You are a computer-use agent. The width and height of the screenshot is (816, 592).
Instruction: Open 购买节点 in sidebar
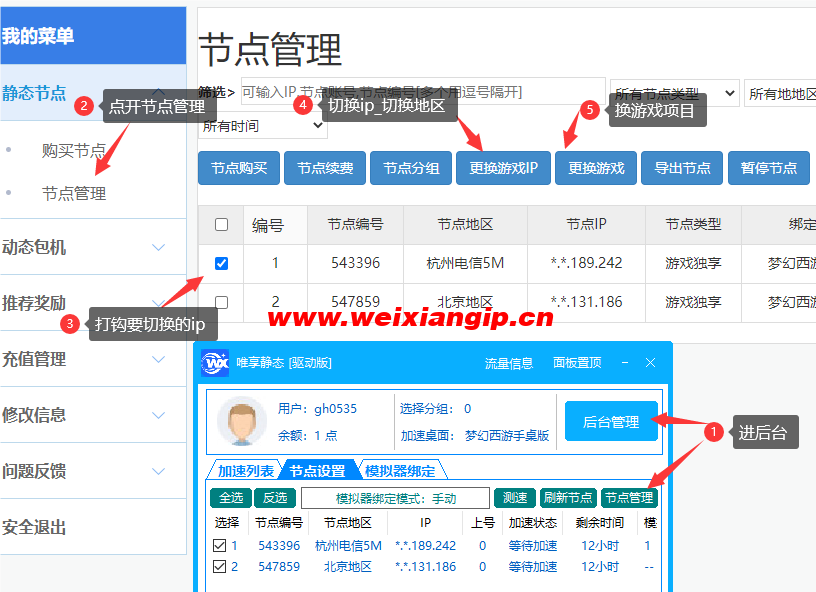[74, 151]
